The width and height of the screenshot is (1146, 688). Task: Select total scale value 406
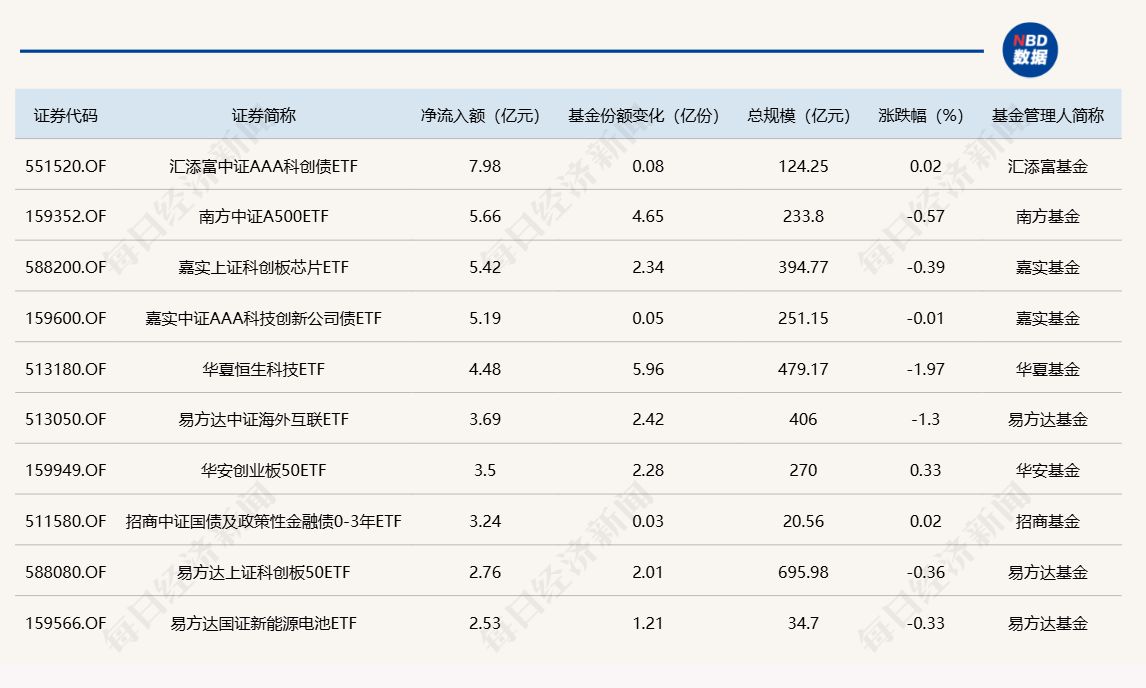tap(803, 420)
